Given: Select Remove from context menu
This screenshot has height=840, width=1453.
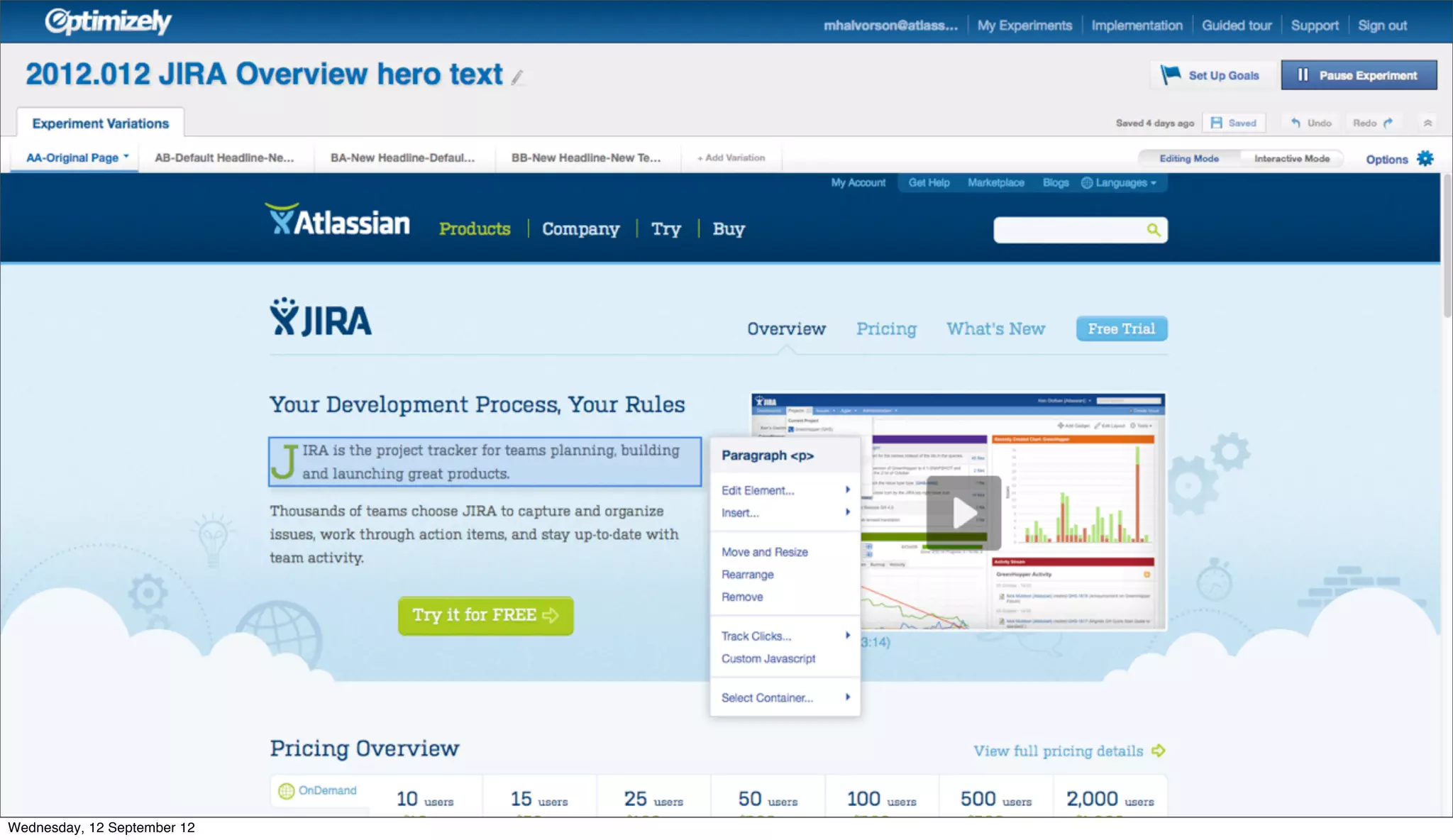Looking at the screenshot, I should [742, 597].
